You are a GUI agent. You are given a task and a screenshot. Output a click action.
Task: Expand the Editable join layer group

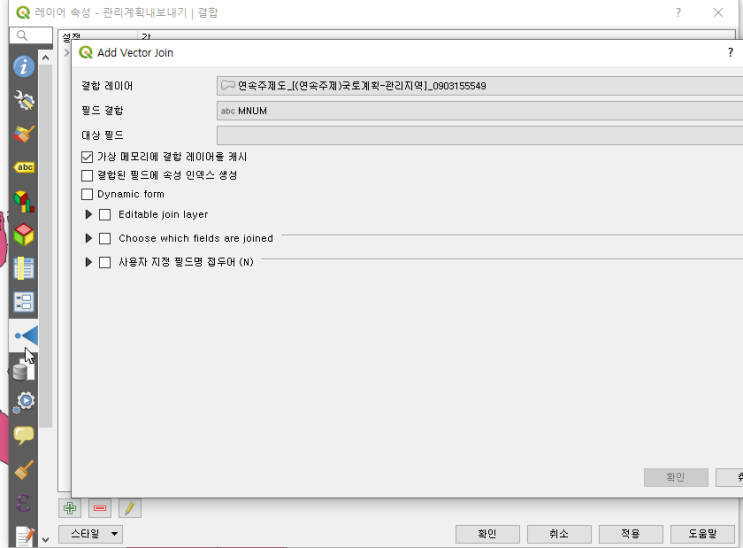pos(88,215)
